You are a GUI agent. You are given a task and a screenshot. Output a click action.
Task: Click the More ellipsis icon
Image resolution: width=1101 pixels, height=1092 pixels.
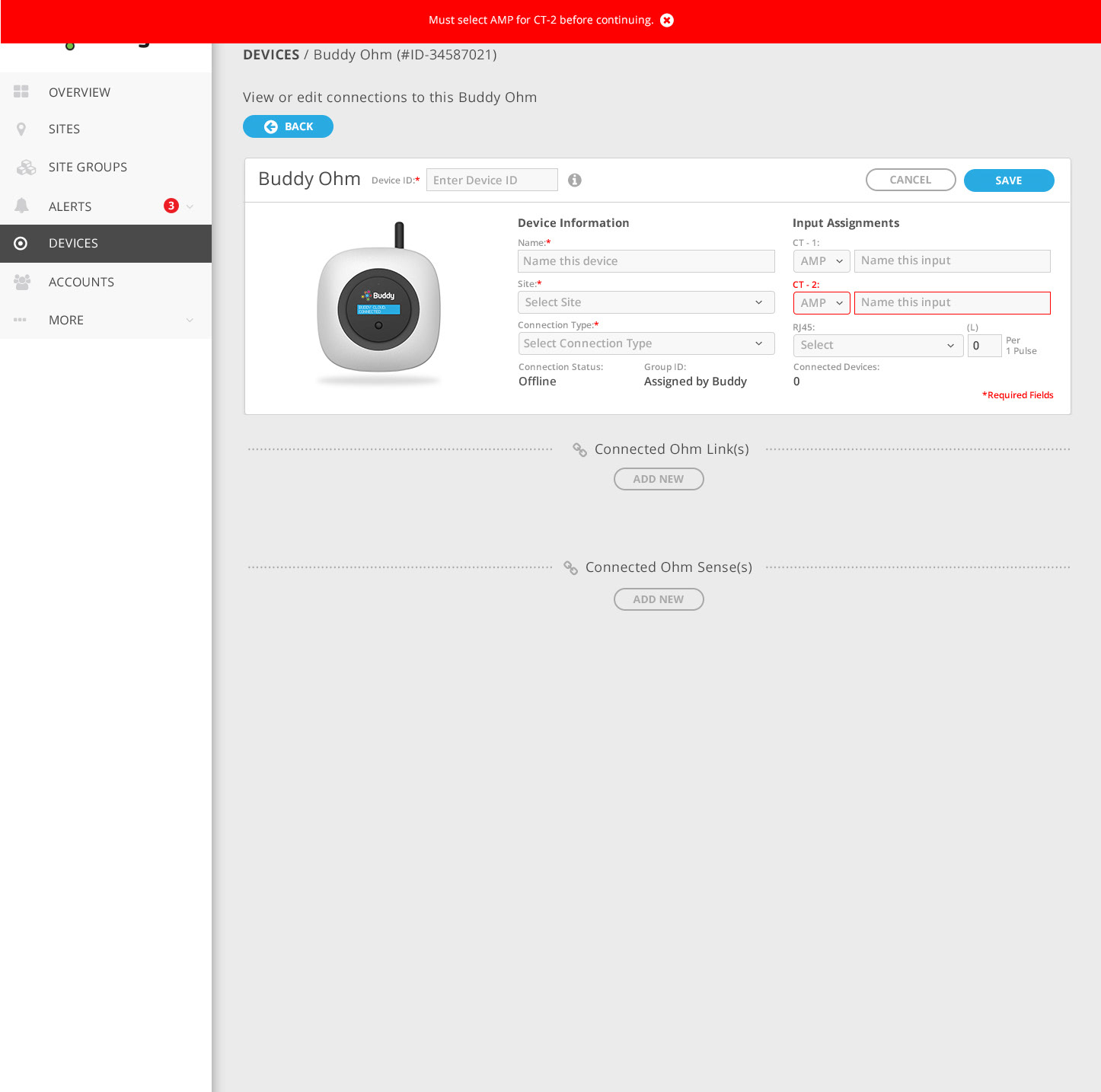click(20, 320)
